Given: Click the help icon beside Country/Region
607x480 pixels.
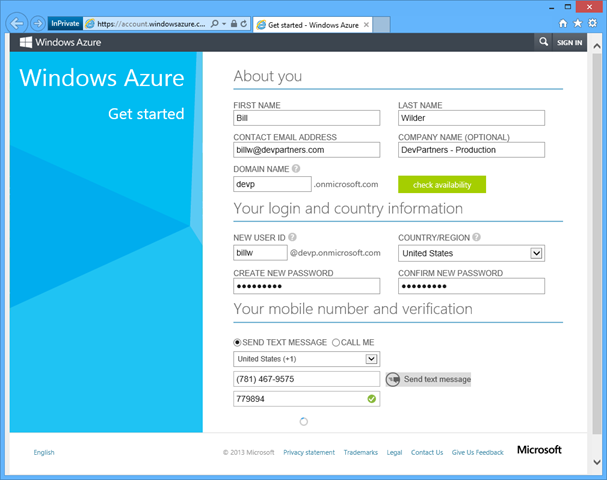Looking at the screenshot, I should 477,237.
